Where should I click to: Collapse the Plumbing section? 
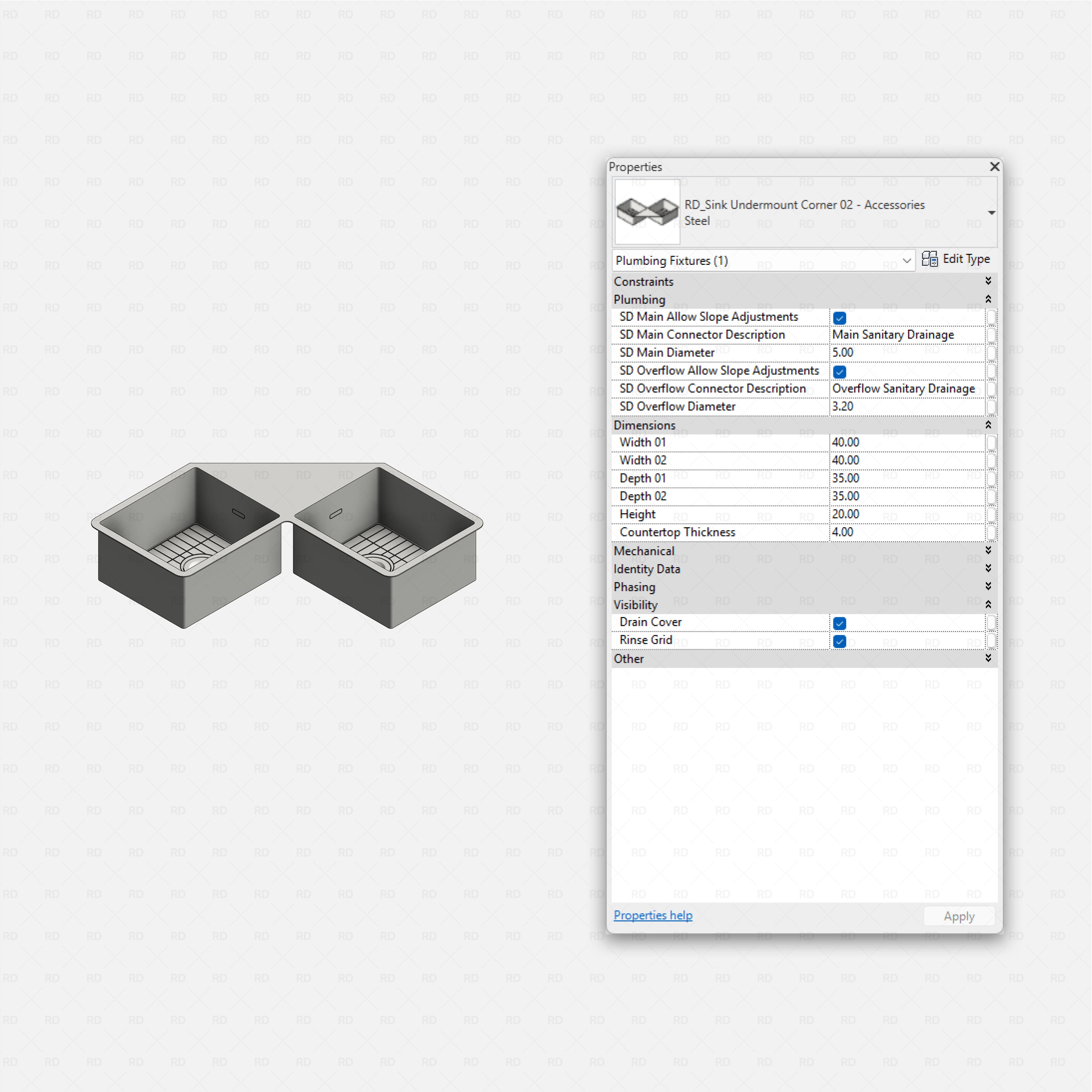(988, 299)
